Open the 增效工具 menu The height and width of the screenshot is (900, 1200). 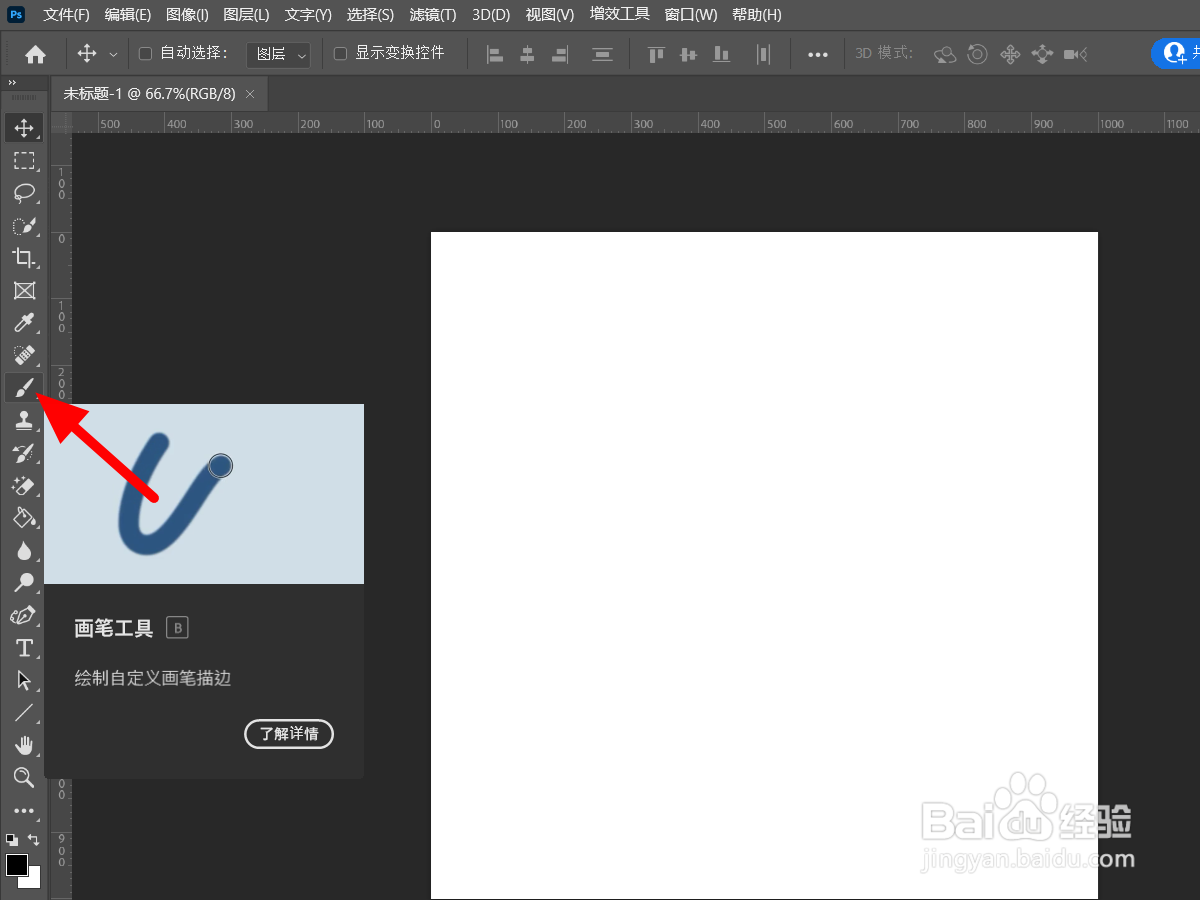(x=620, y=15)
